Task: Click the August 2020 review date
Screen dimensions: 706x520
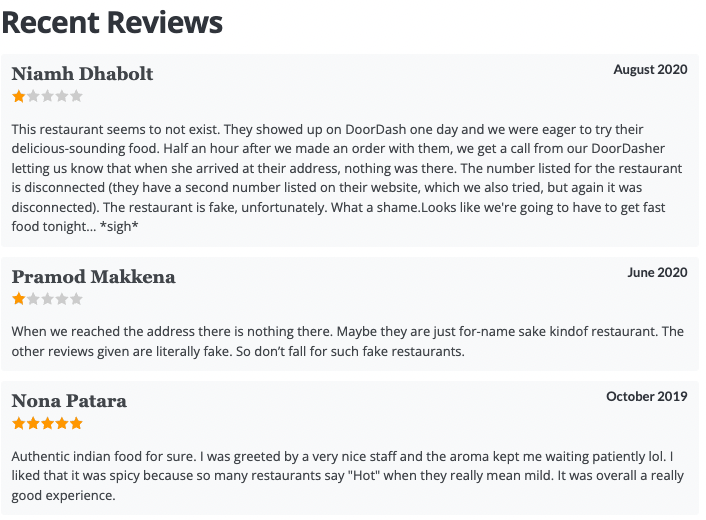Action: [x=650, y=70]
